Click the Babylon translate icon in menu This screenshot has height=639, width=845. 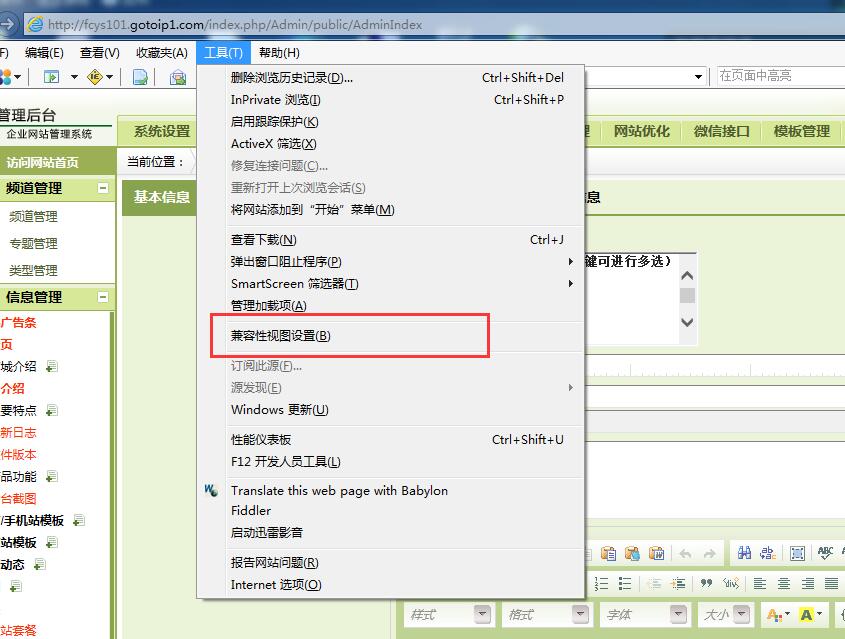coord(211,490)
